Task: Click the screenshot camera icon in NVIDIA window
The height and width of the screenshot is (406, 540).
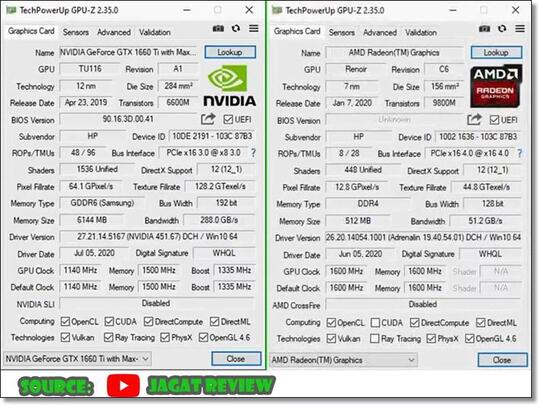Action: coord(218,28)
